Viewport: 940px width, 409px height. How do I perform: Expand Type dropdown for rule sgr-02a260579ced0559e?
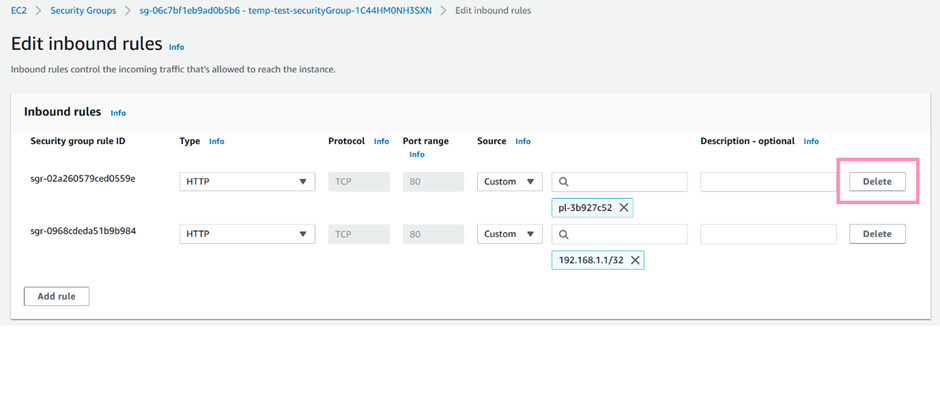click(x=247, y=182)
